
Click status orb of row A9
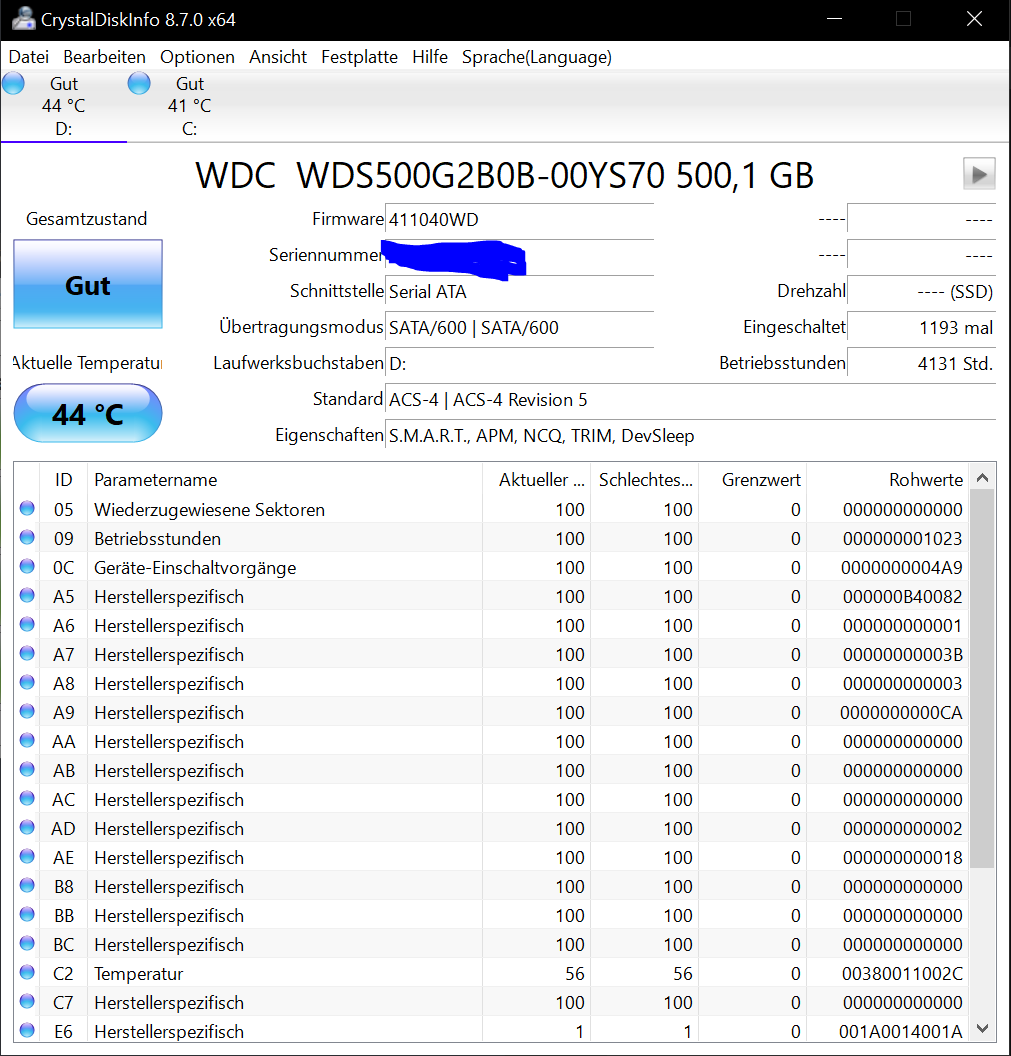(x=27, y=711)
